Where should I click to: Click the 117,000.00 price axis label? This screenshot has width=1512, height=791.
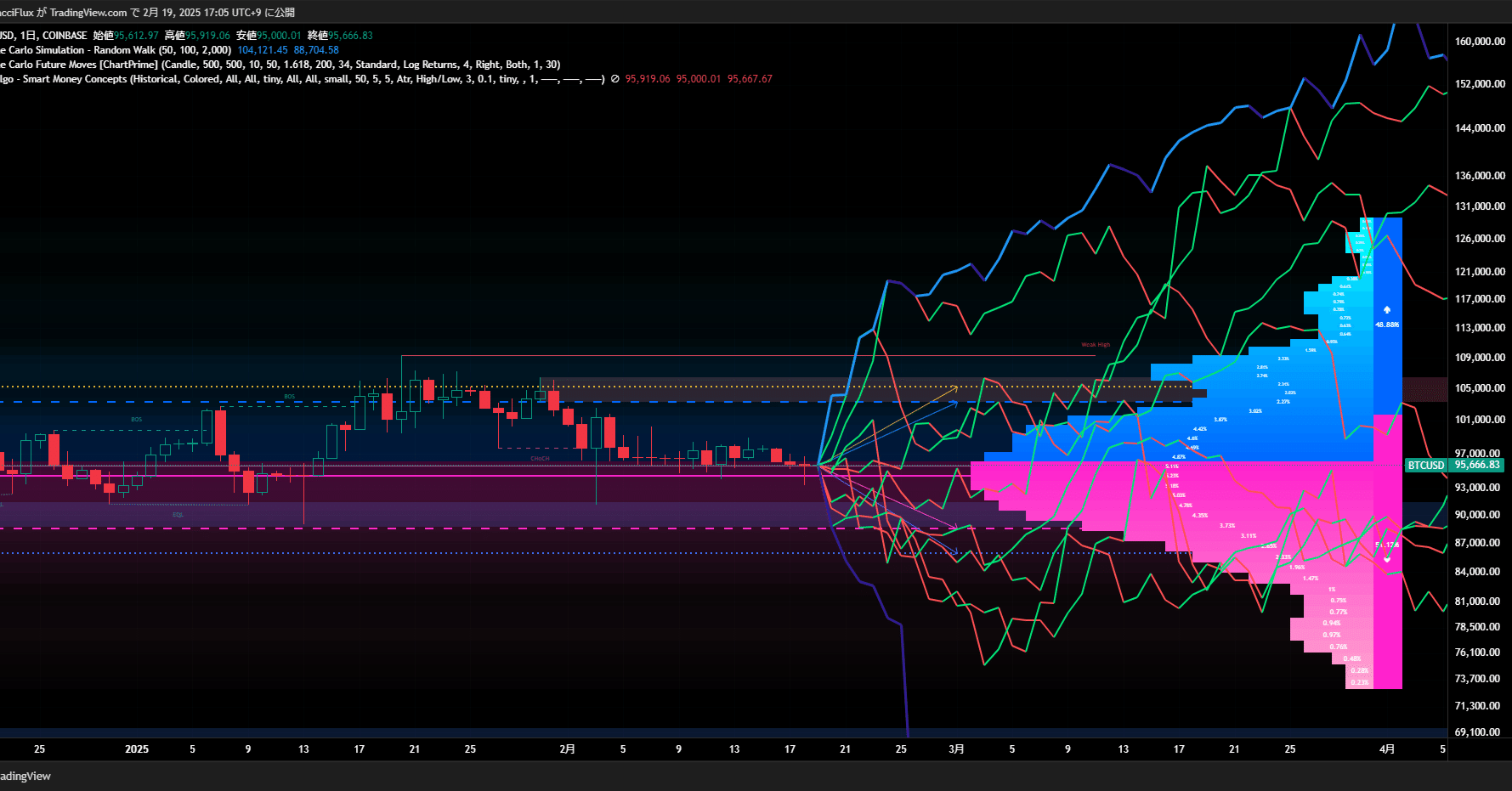click(x=1480, y=299)
